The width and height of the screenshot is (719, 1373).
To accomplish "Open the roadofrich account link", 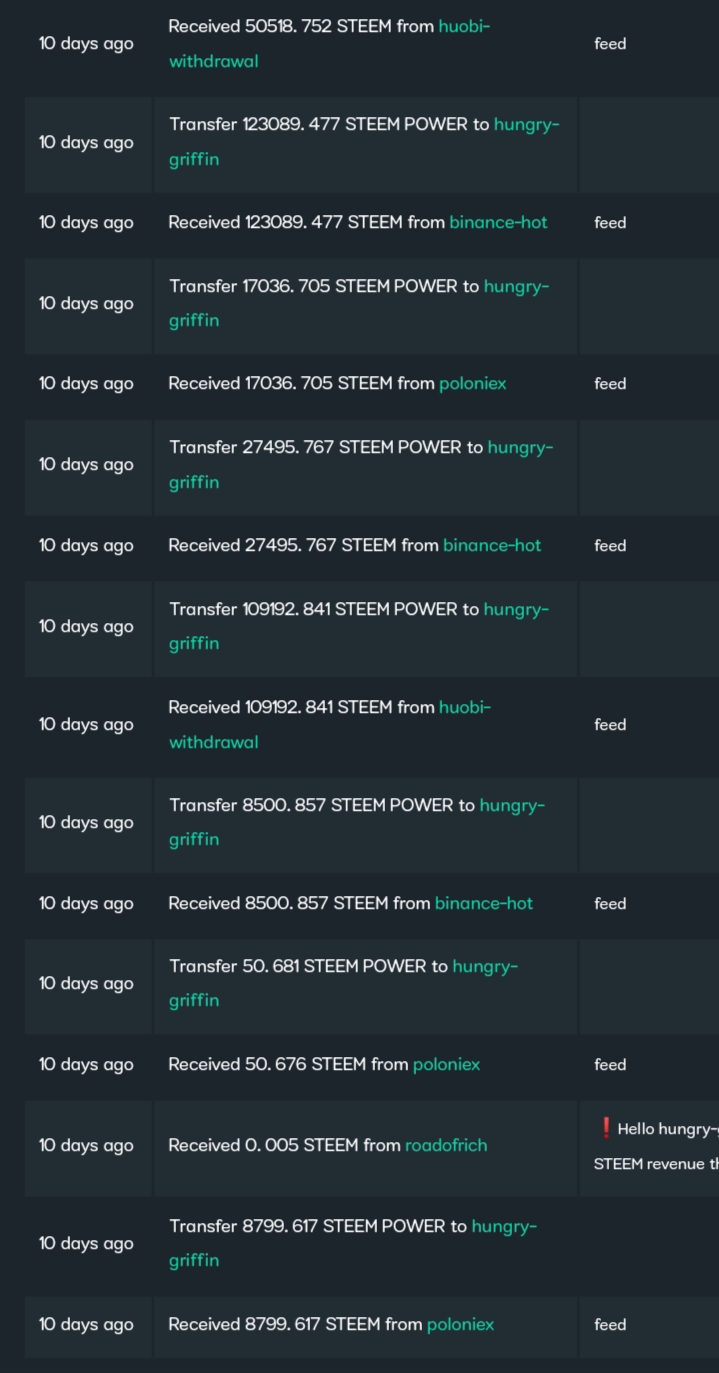I will point(446,1145).
